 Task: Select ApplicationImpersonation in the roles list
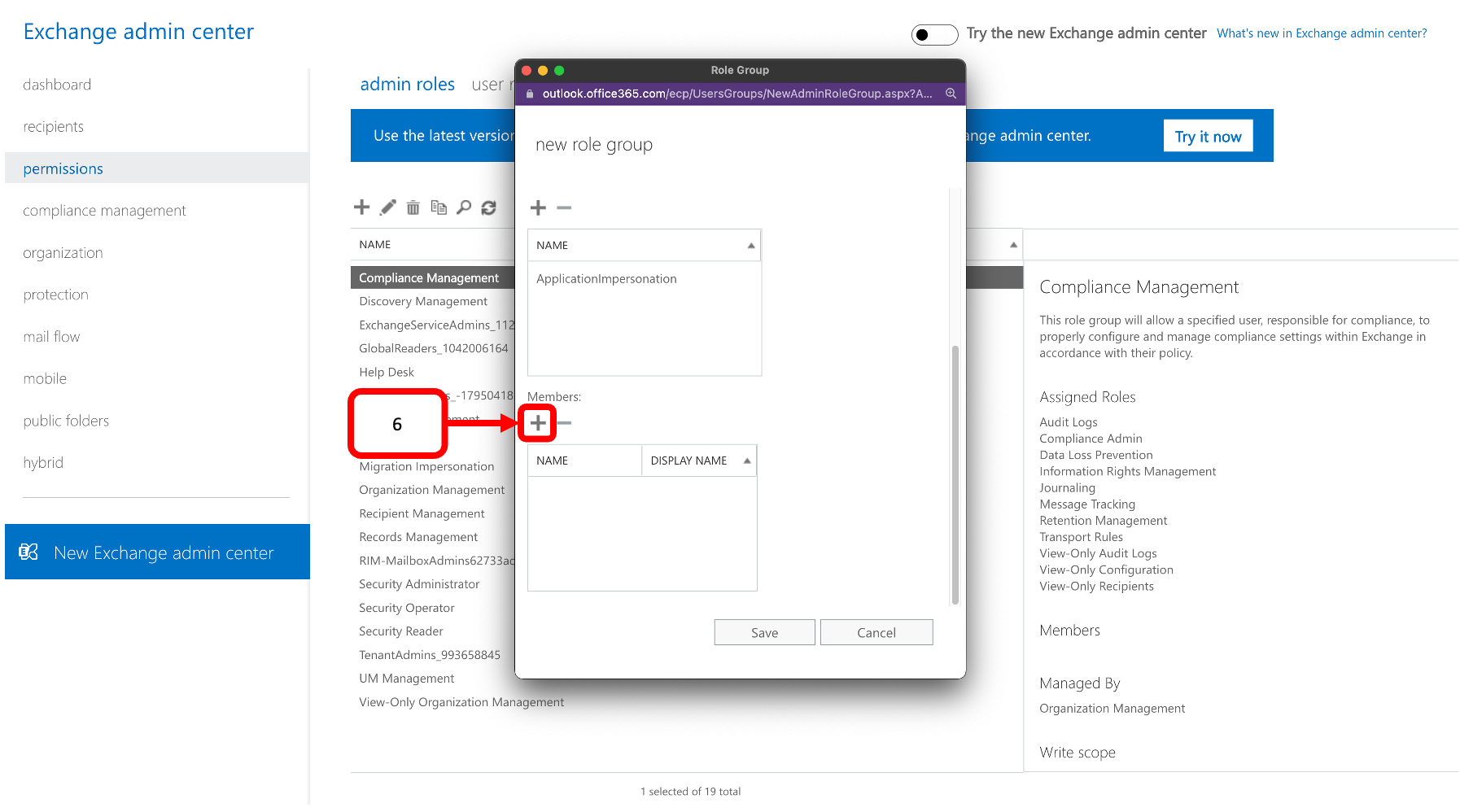coord(606,279)
